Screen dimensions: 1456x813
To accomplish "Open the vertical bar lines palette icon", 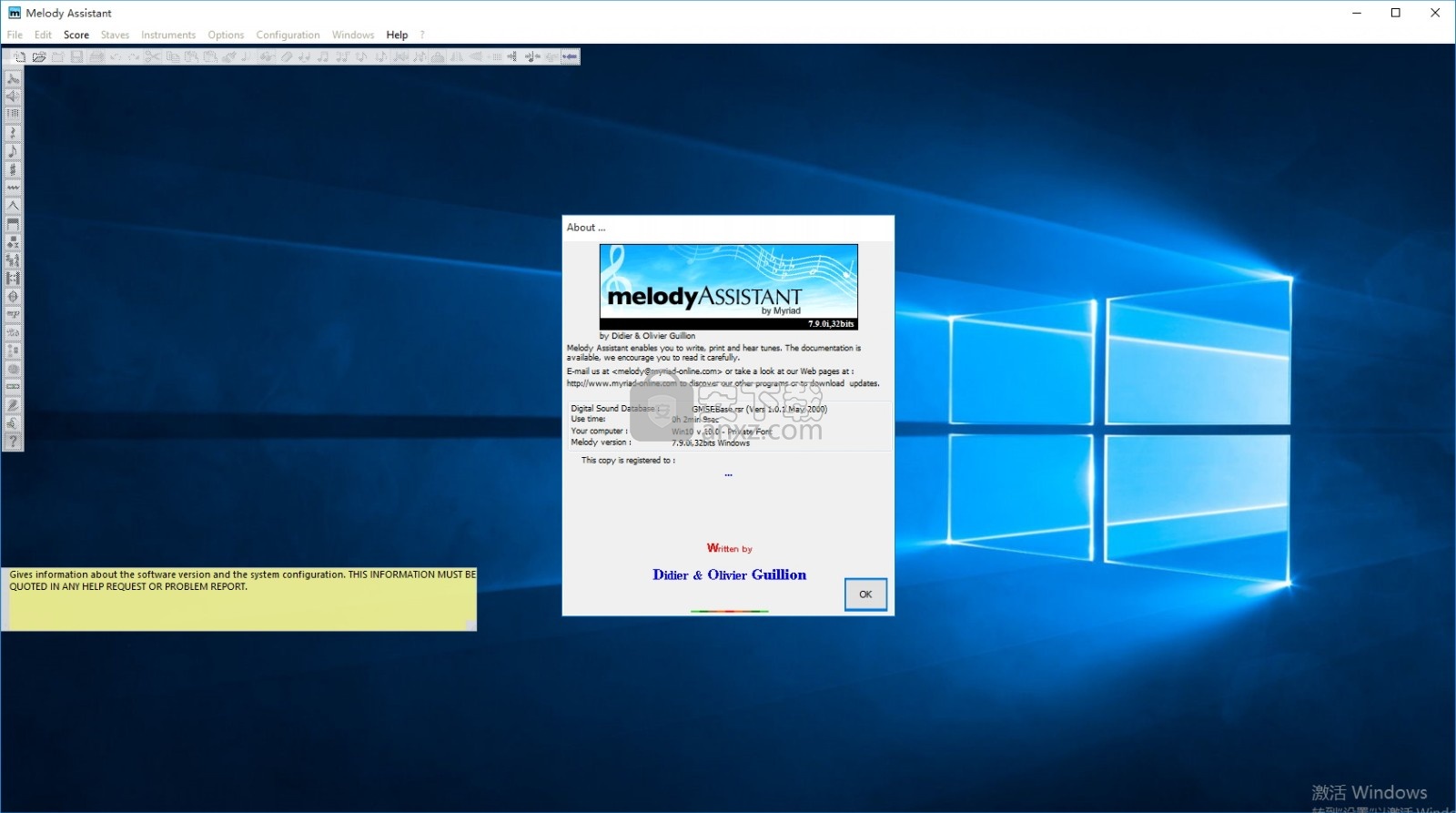I will point(13,114).
